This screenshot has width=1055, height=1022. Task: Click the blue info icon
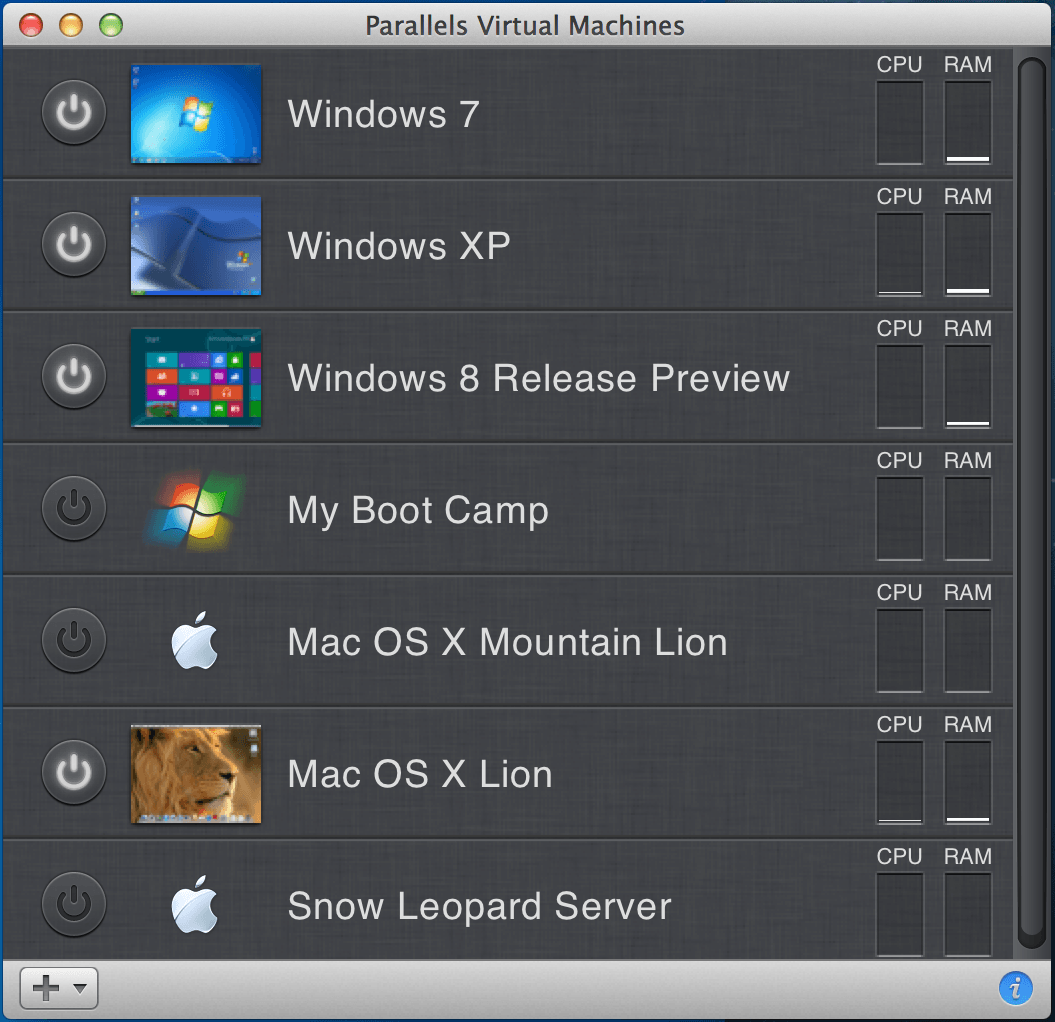point(1015,988)
